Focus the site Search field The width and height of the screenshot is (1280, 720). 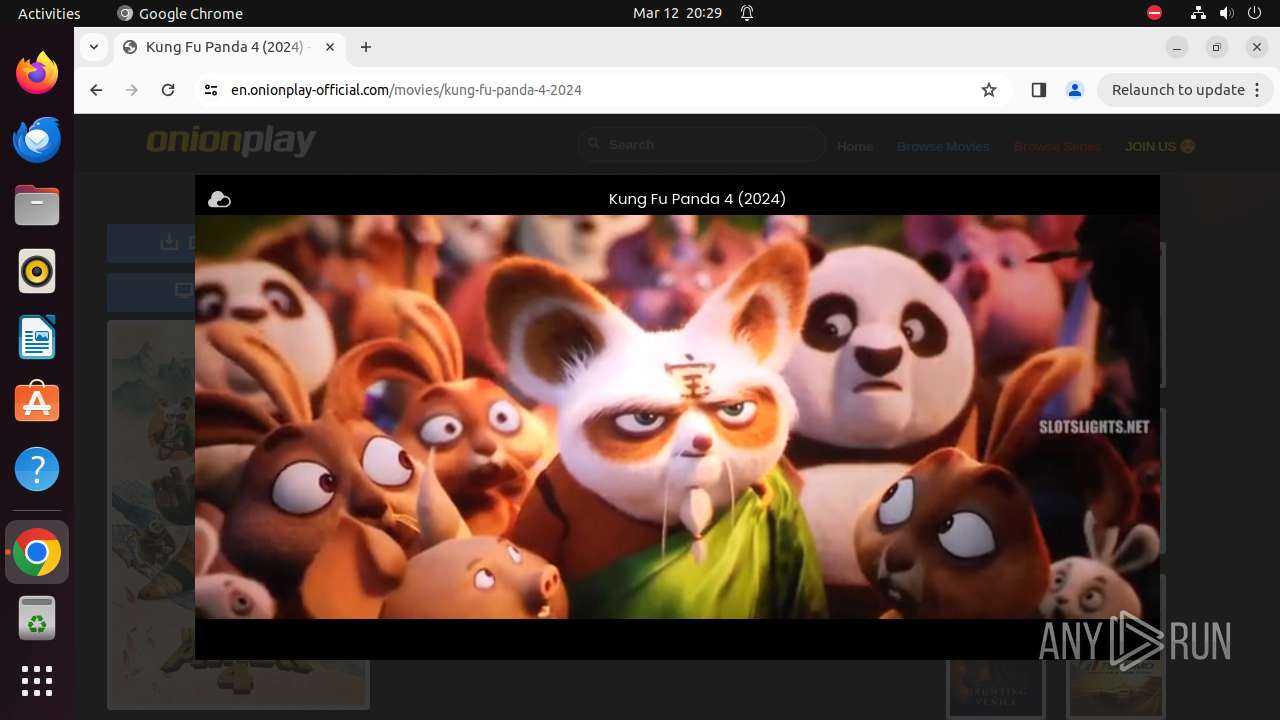point(702,145)
